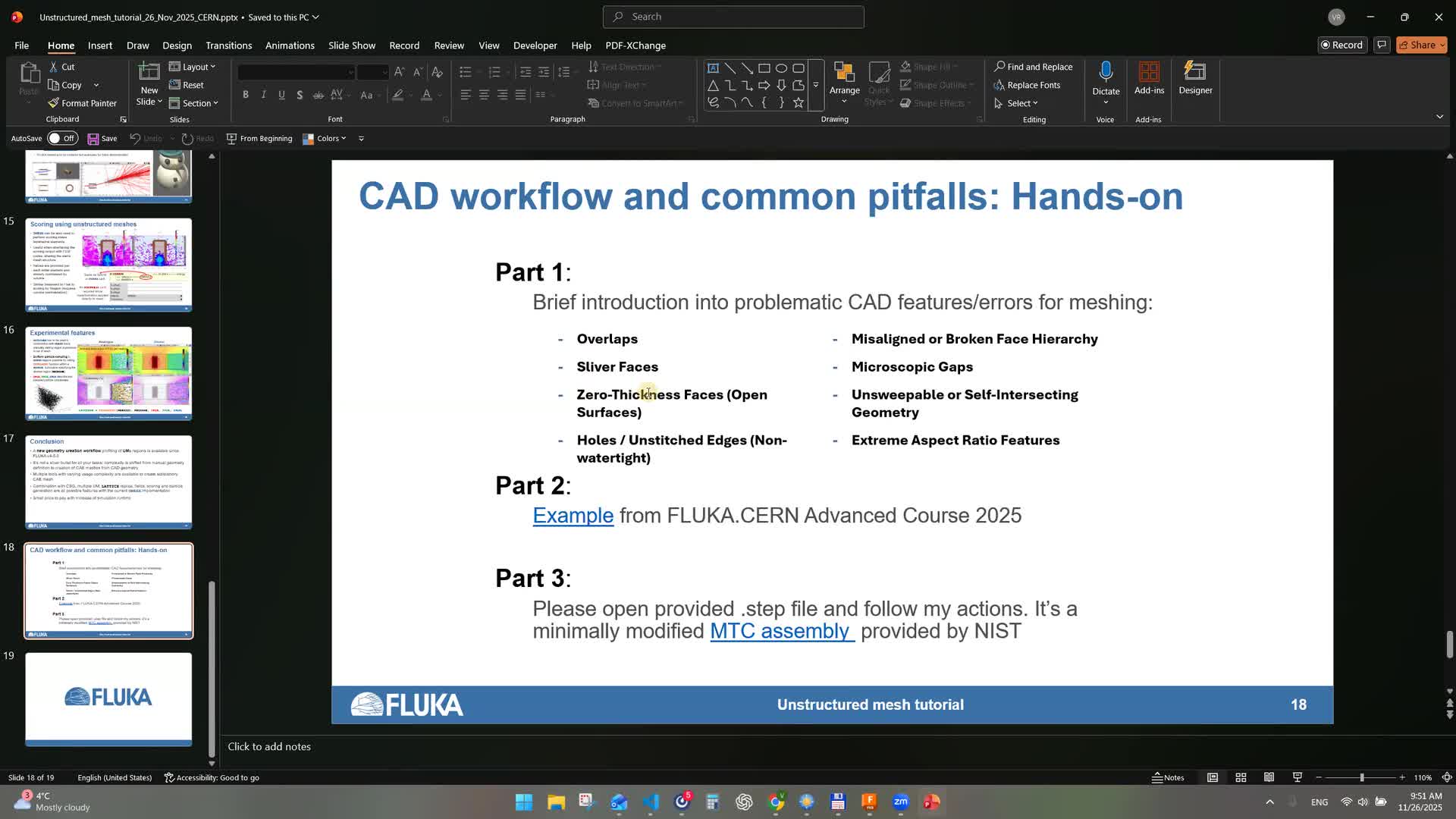Toggle Italic formatting

[x=263, y=95]
